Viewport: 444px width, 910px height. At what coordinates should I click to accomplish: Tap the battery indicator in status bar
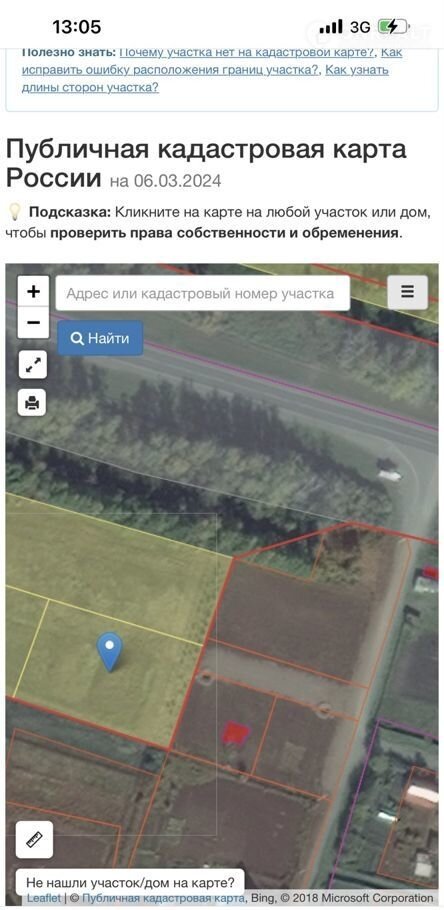[x=394, y=26]
